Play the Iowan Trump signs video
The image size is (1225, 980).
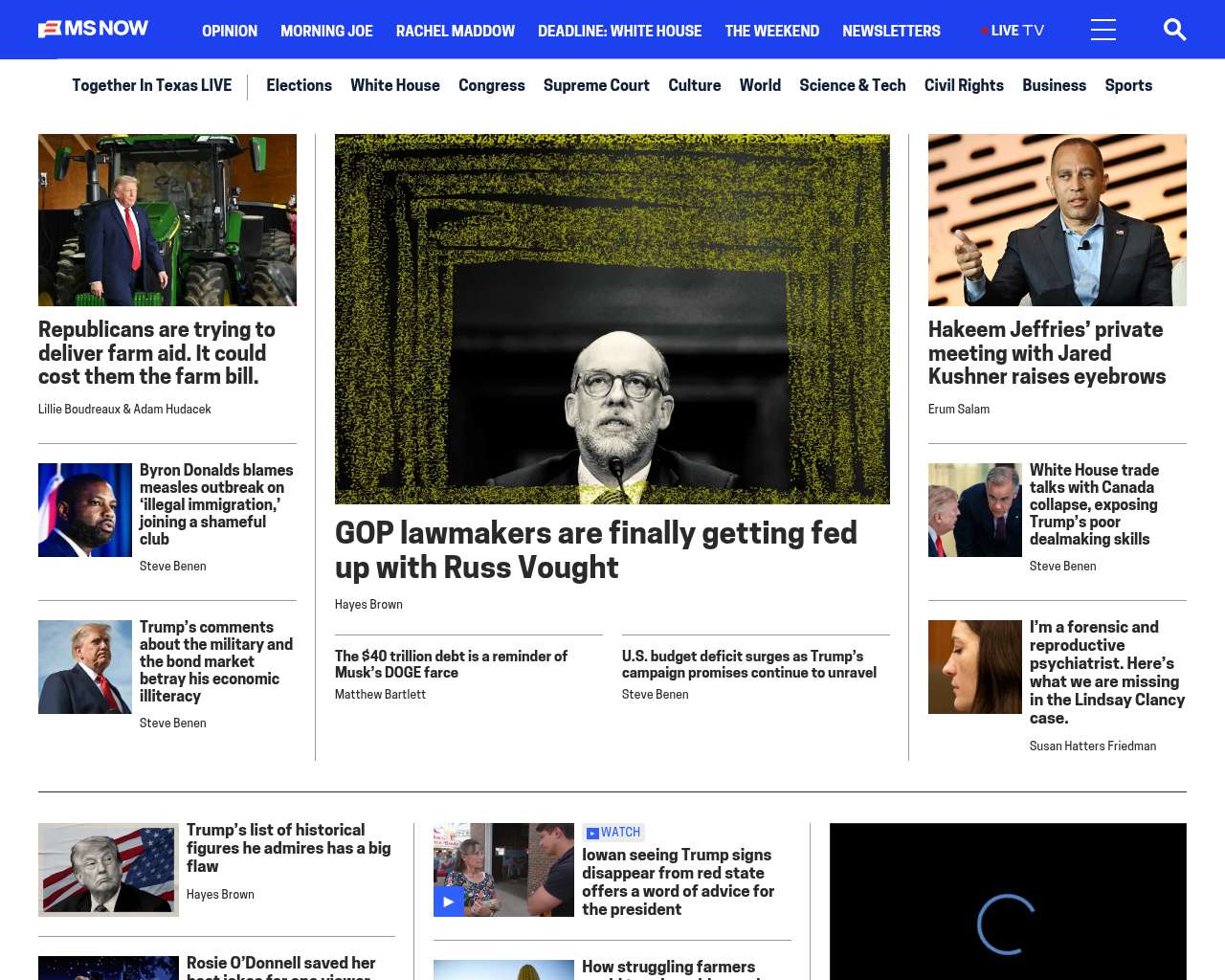(x=448, y=902)
